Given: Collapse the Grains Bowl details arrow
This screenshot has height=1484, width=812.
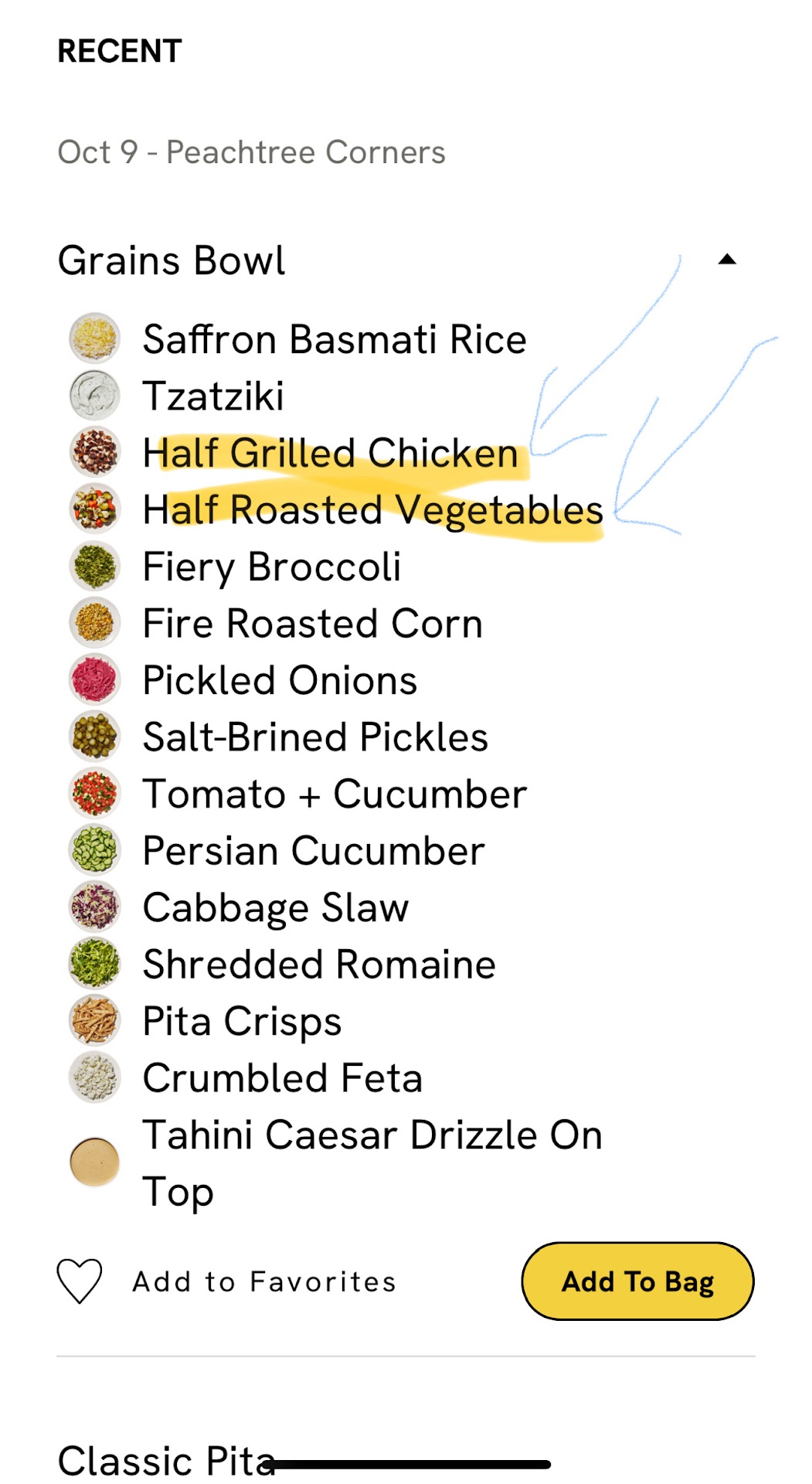Looking at the screenshot, I should click(x=726, y=260).
